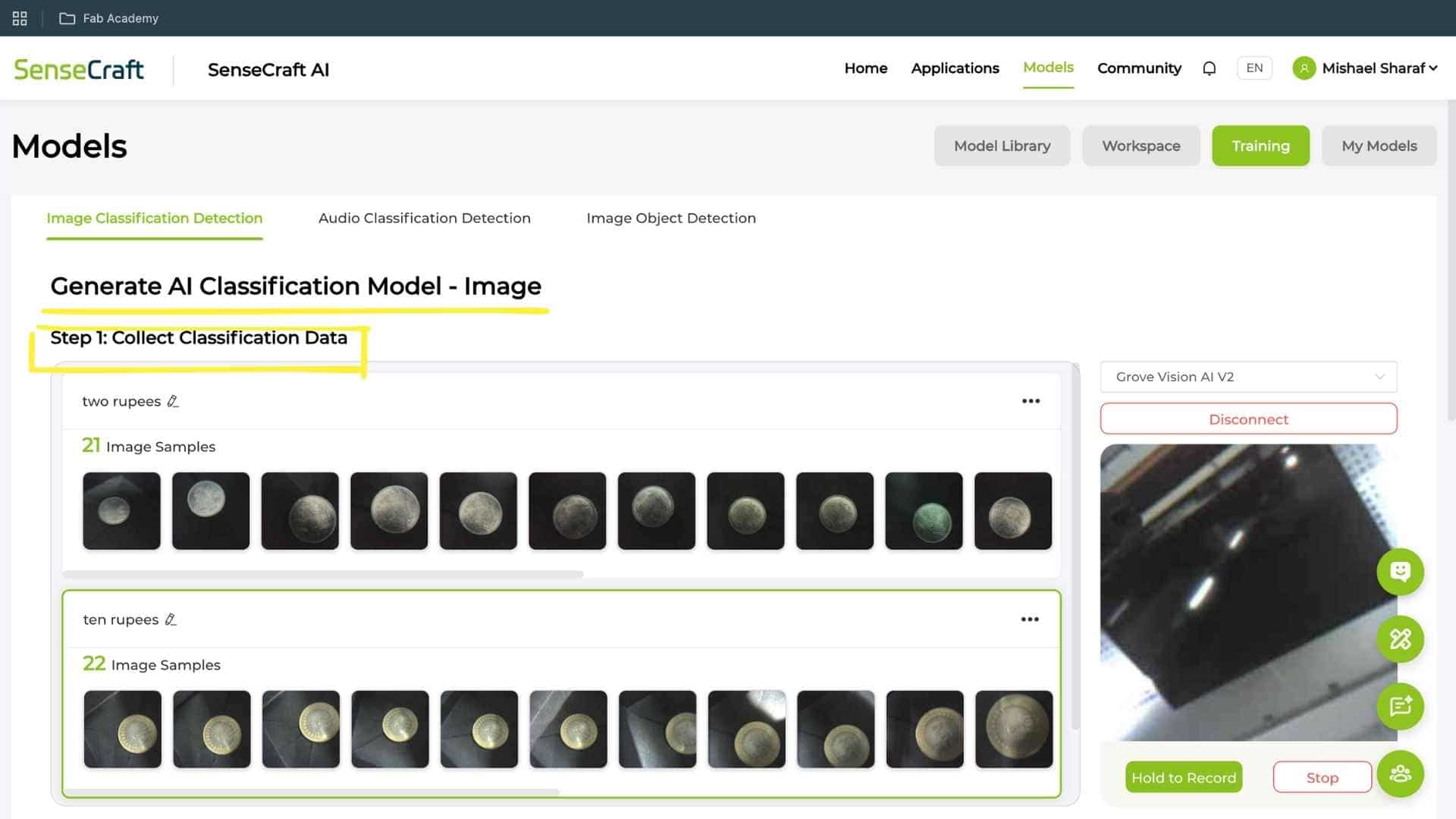Toggle the EN language selector

click(x=1254, y=68)
